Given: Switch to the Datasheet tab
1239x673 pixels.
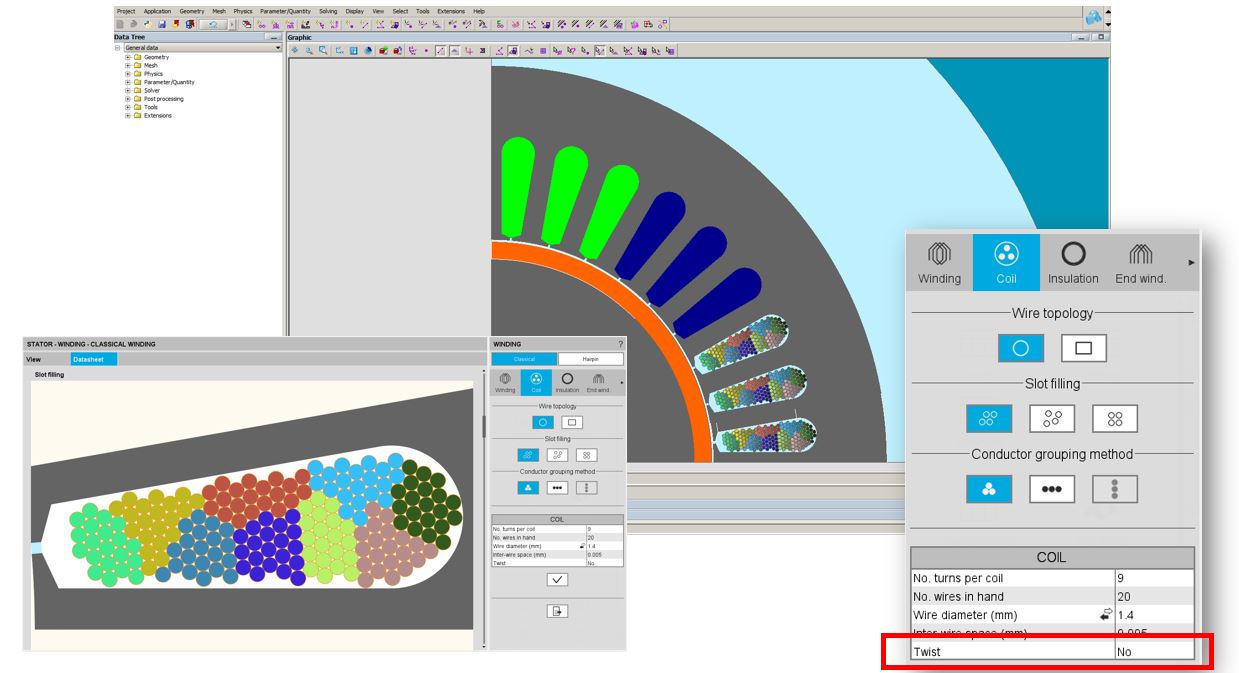Looking at the screenshot, I should point(93,359).
